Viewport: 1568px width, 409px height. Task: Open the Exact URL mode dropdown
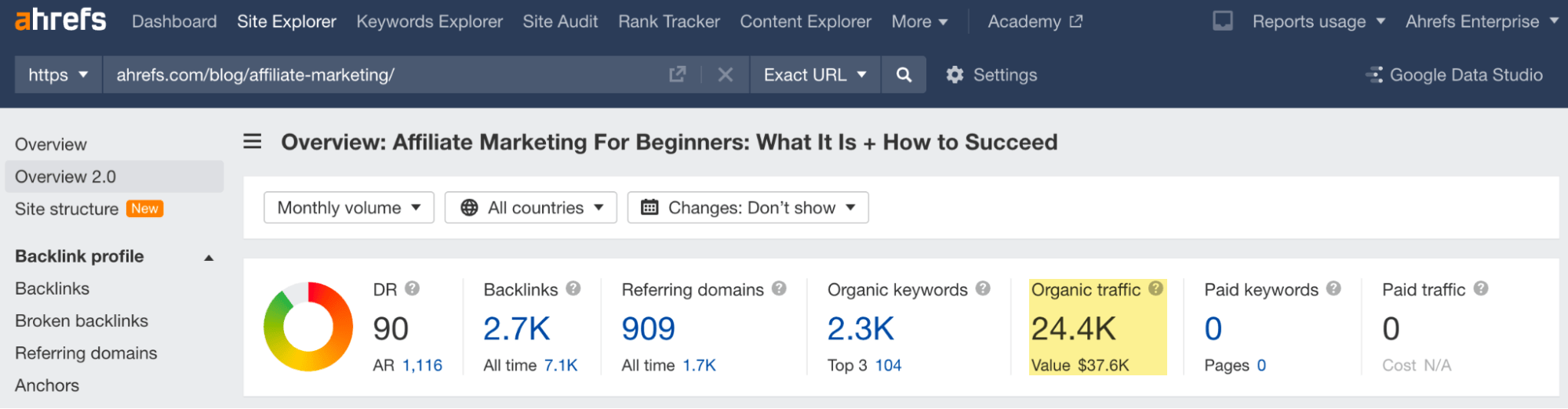815,74
